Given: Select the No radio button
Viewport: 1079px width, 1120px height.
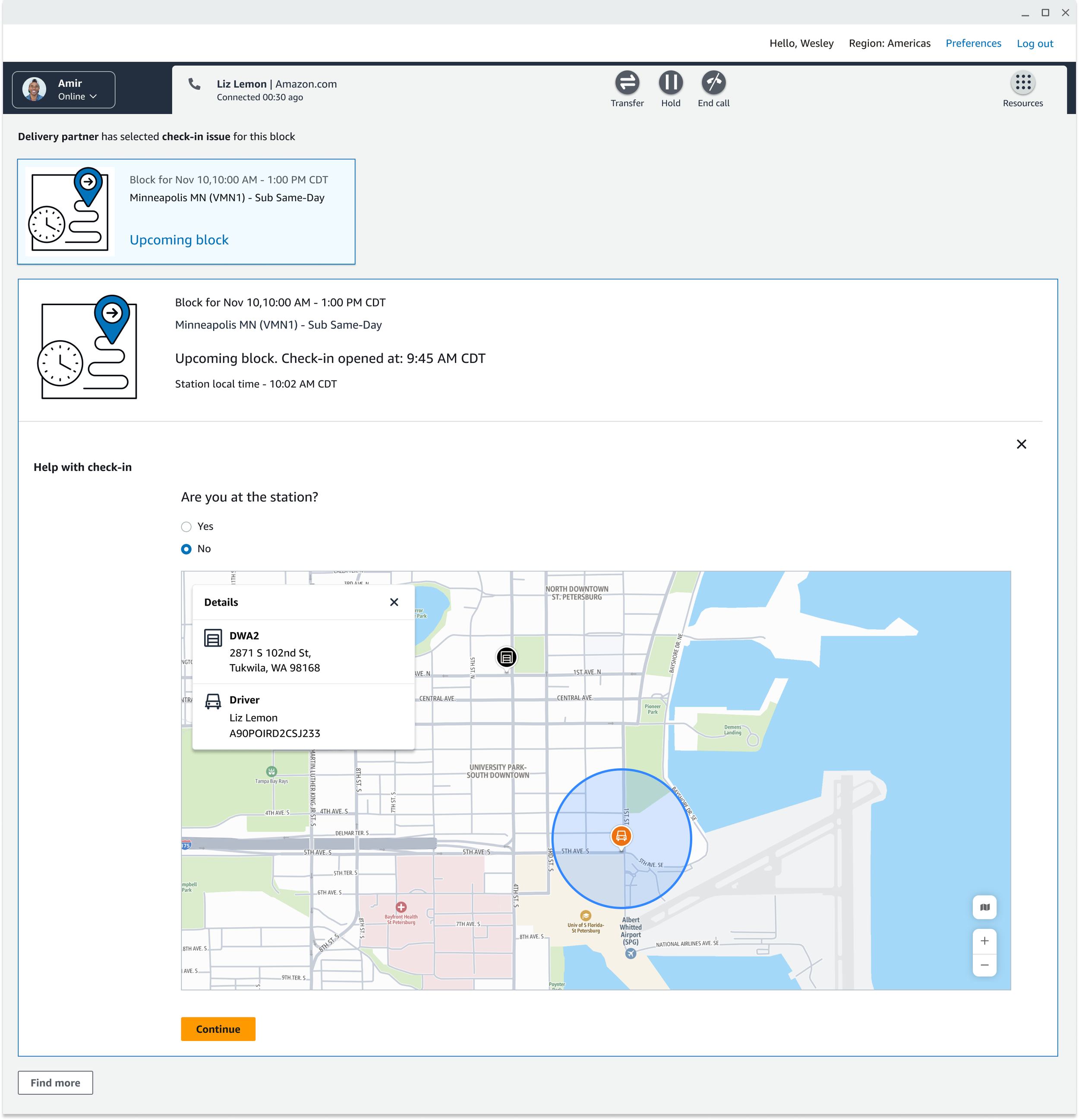Looking at the screenshot, I should pyautogui.click(x=186, y=549).
